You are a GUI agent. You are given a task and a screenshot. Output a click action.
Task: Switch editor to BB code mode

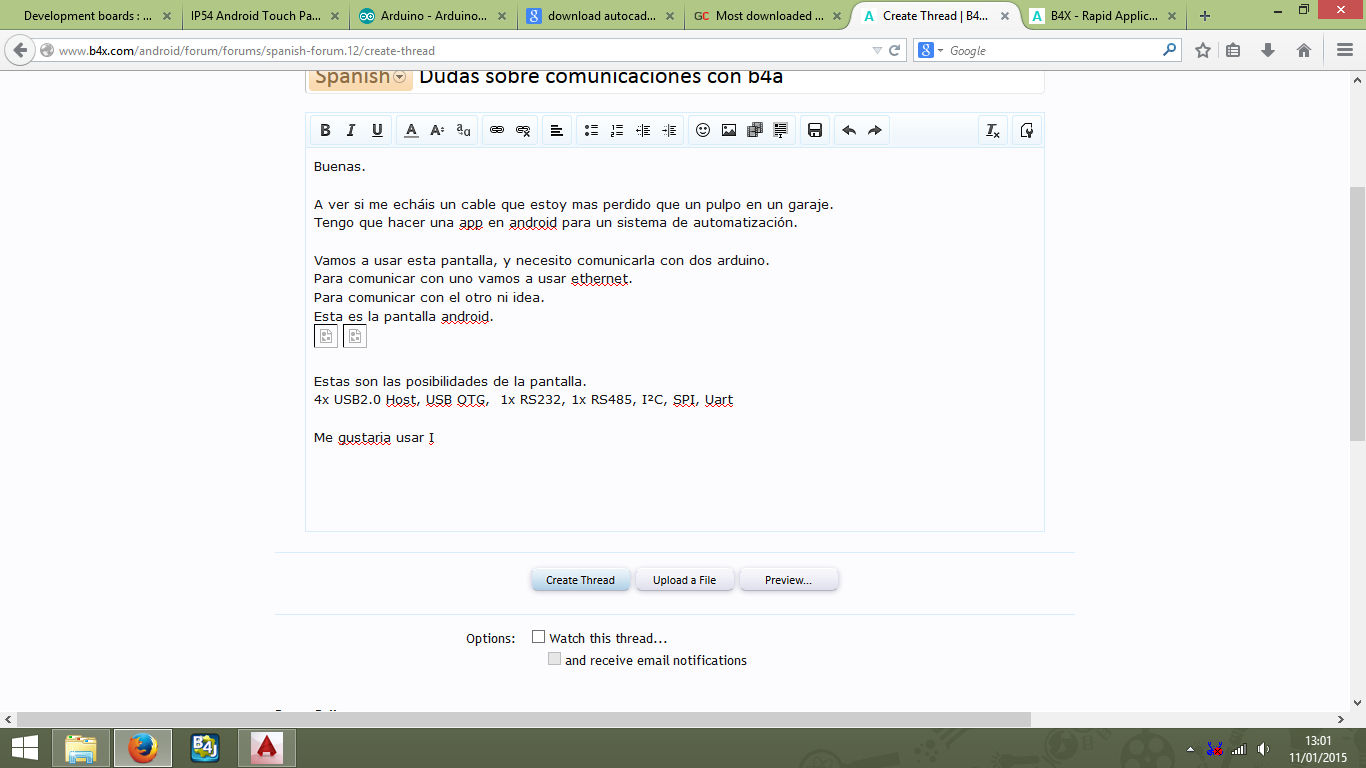coord(1026,130)
